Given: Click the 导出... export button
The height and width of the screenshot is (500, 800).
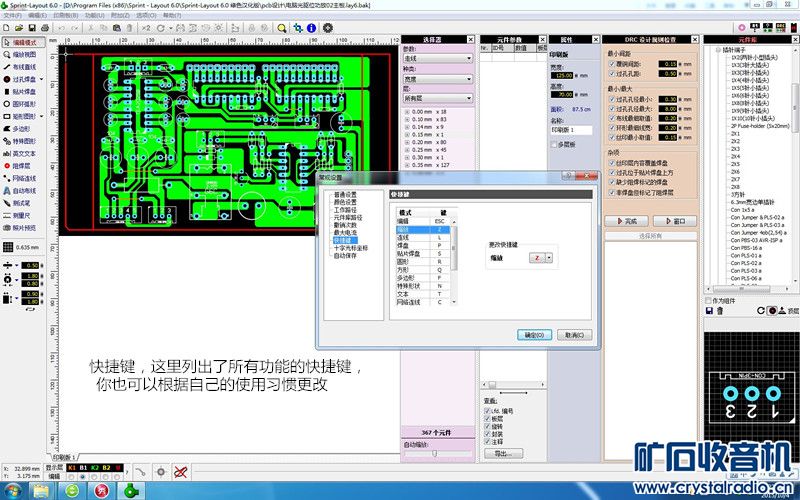Looking at the screenshot, I should pos(503,454).
